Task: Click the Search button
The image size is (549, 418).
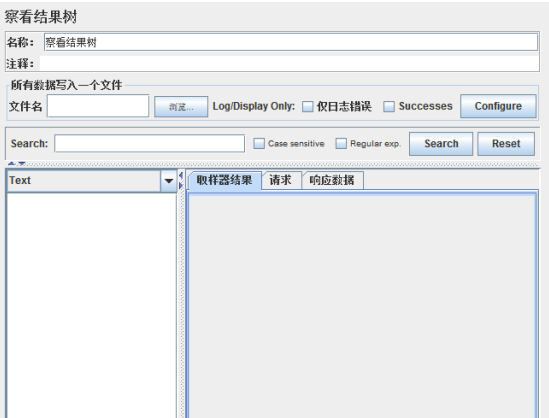Action: point(441,144)
